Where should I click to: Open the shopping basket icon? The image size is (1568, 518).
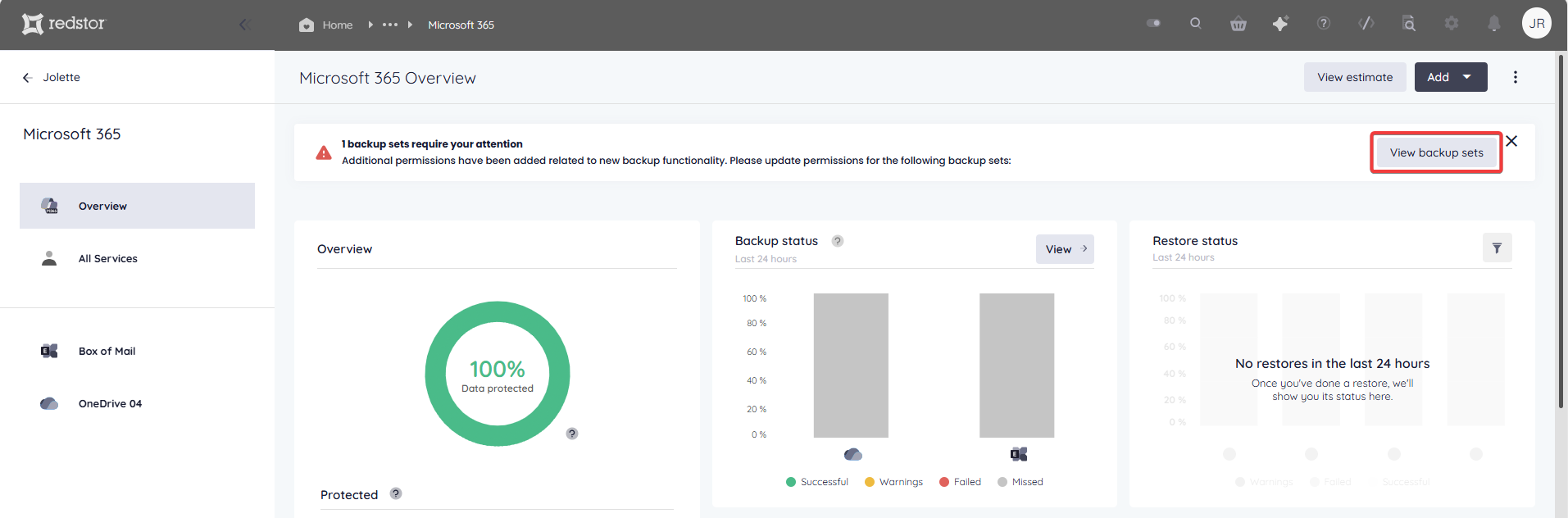tap(1238, 24)
